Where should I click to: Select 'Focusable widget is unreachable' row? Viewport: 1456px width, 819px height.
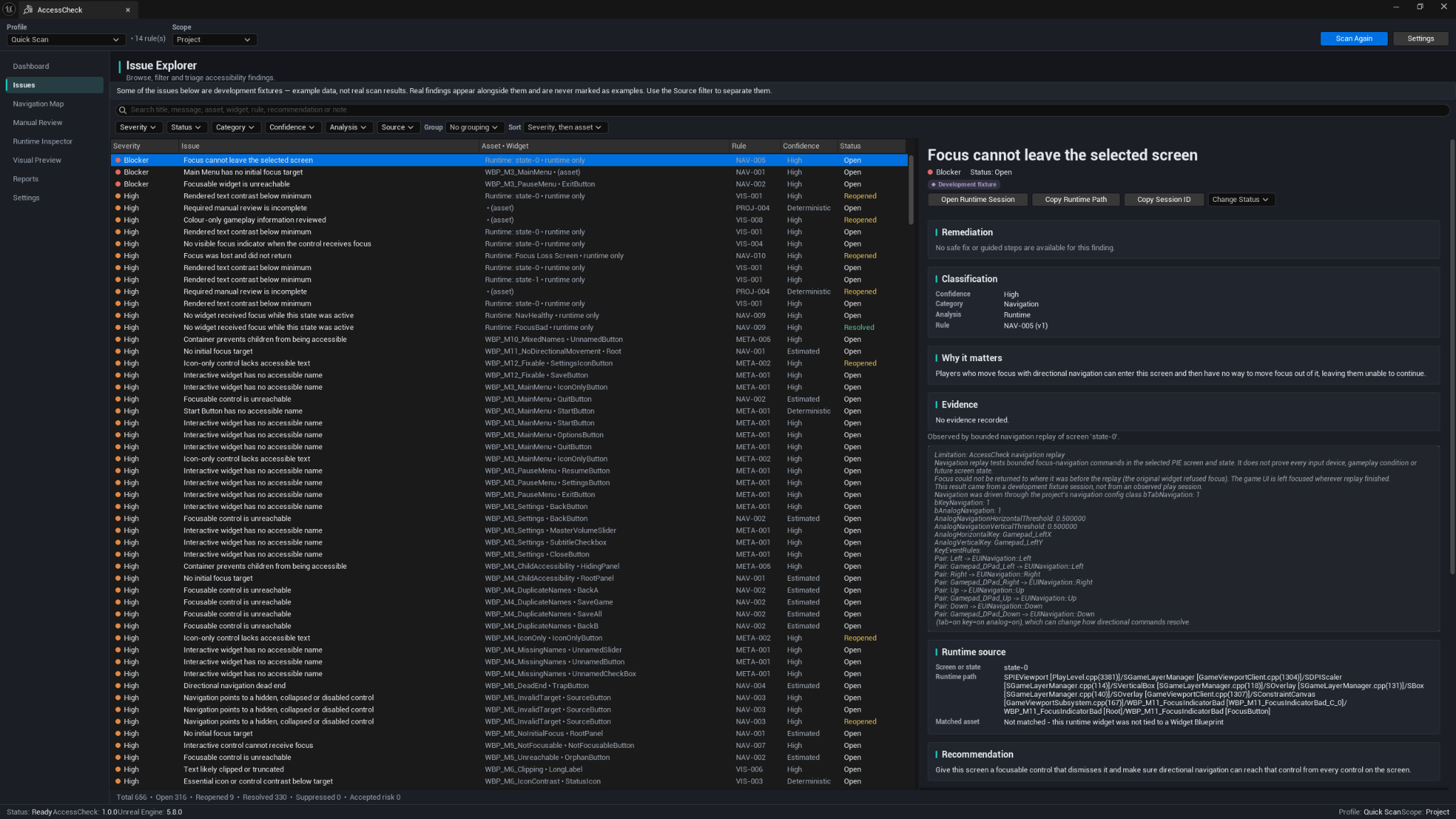(x=509, y=184)
